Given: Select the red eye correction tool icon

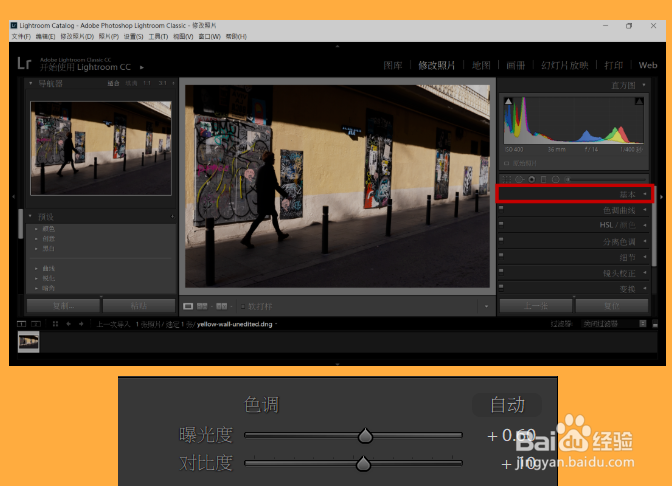Looking at the screenshot, I should coord(531,180).
